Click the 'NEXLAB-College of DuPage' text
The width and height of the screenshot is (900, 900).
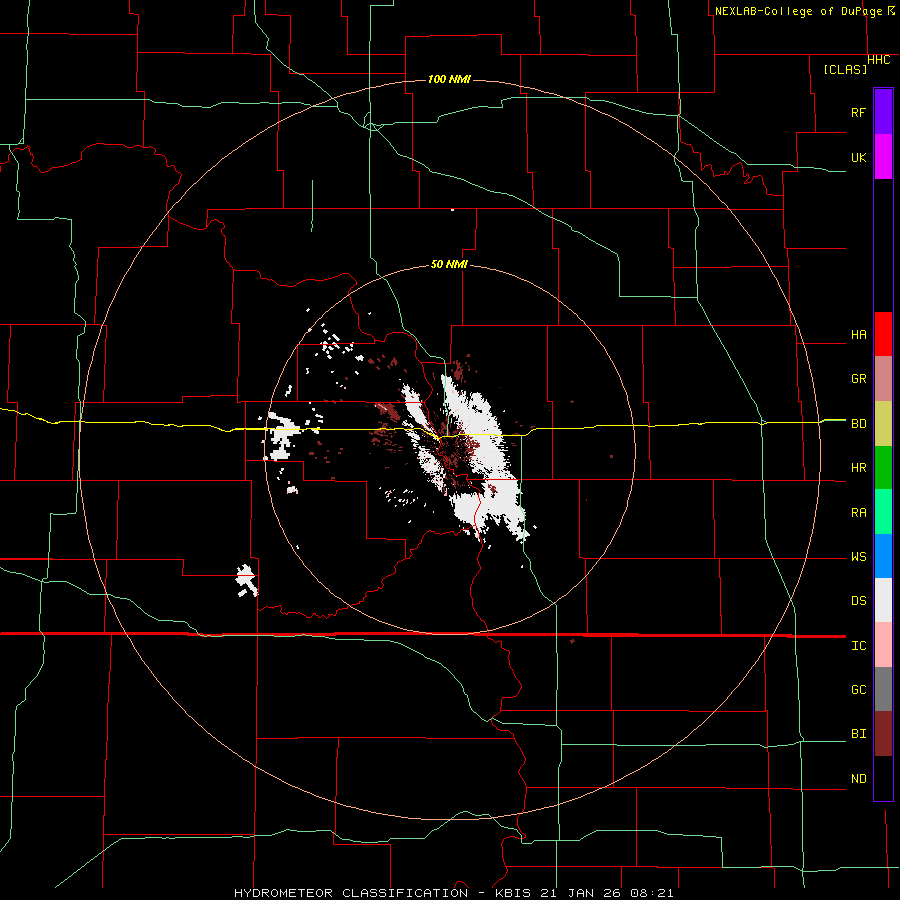[798, 11]
